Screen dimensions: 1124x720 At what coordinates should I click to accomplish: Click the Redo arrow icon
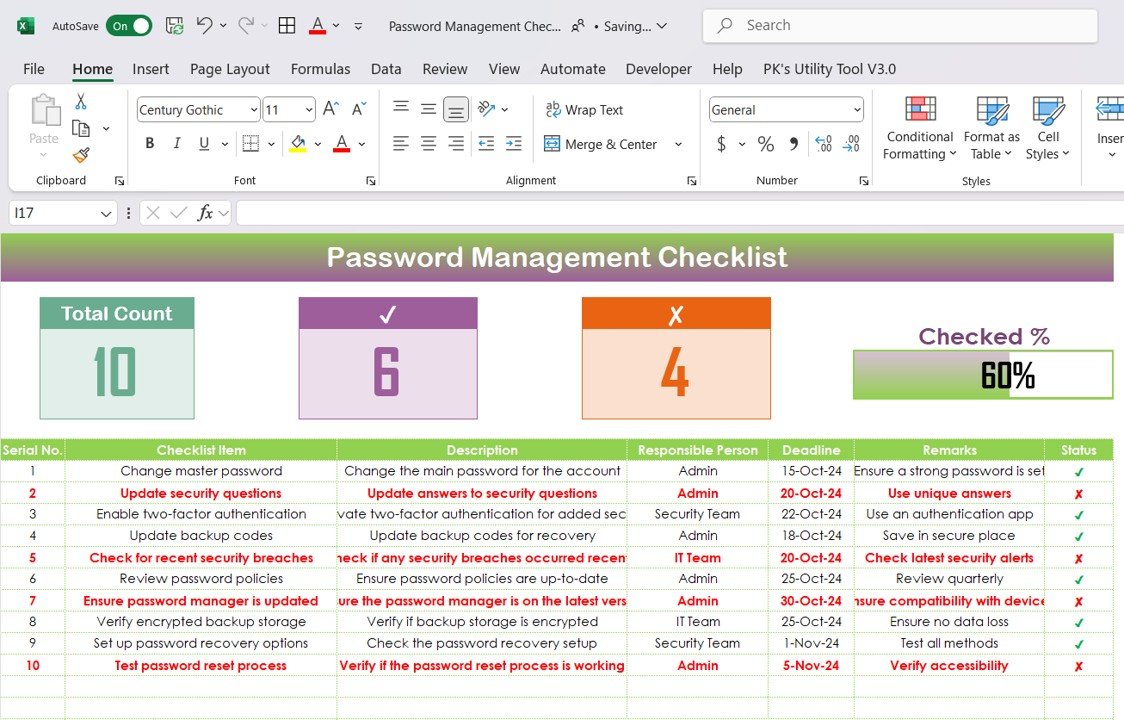pyautogui.click(x=246, y=25)
